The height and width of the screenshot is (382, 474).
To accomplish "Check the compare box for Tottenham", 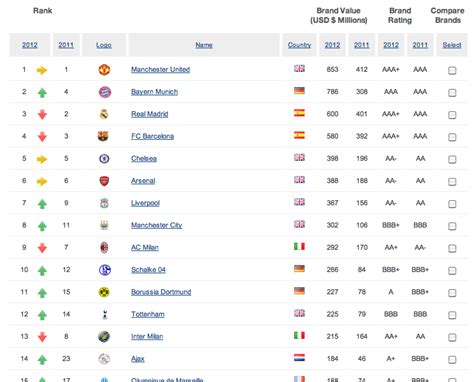I will (x=452, y=315).
